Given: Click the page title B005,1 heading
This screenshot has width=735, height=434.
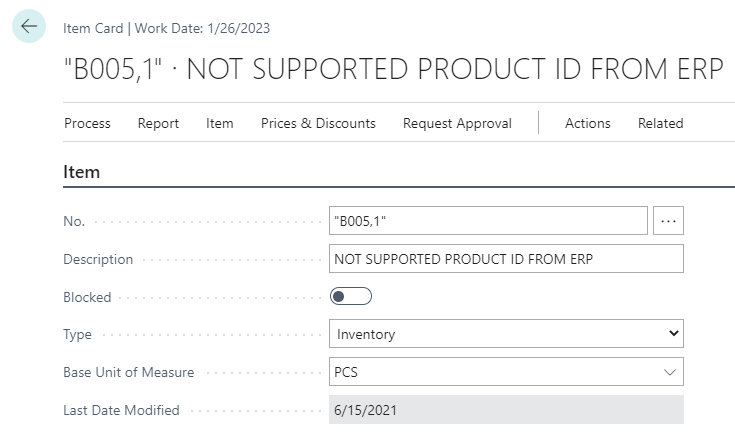Looking at the screenshot, I should (x=394, y=69).
